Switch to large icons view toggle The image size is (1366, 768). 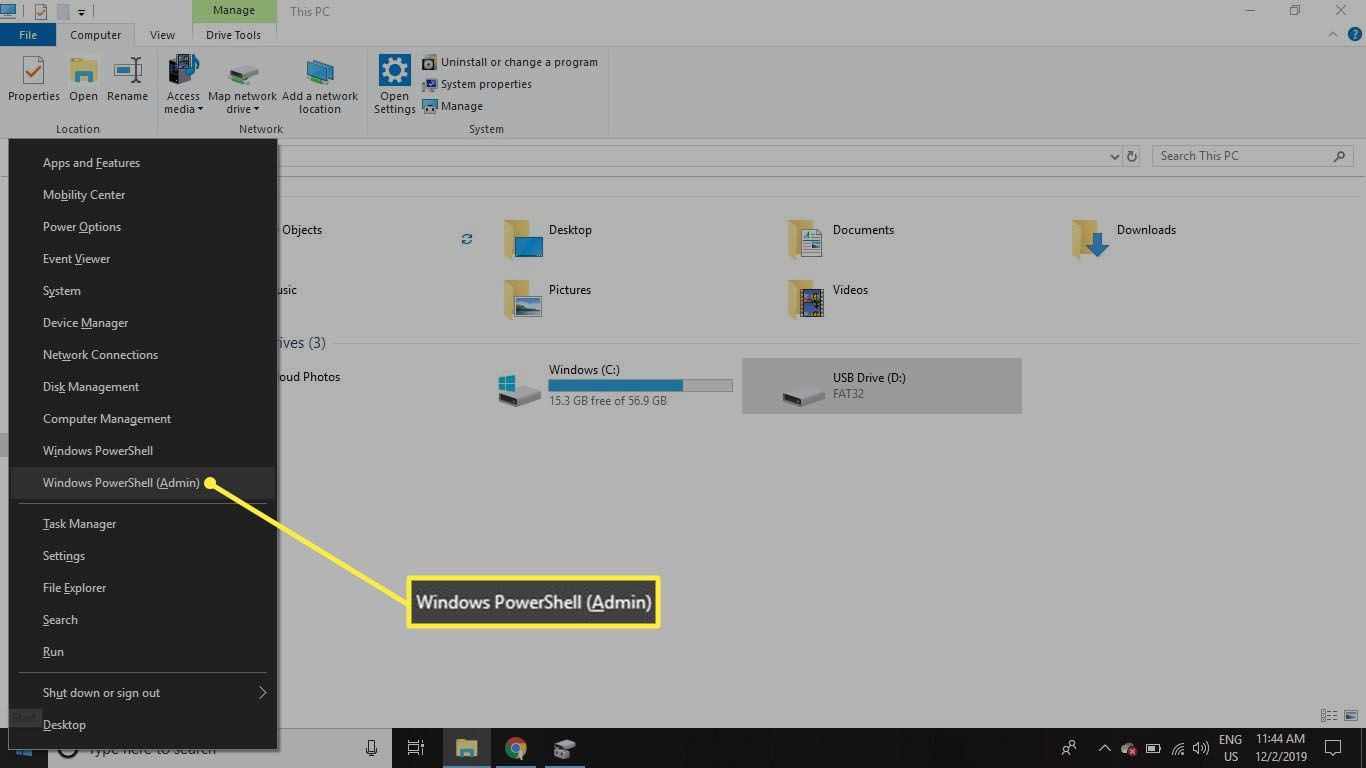[x=1351, y=716]
